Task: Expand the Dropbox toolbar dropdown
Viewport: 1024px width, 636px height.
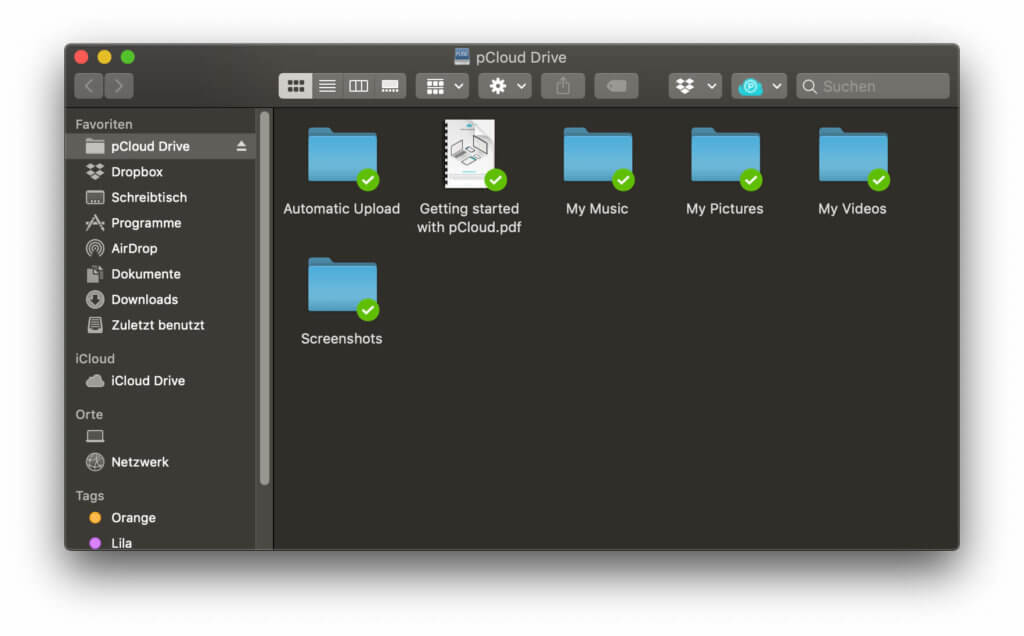Action: [695, 86]
